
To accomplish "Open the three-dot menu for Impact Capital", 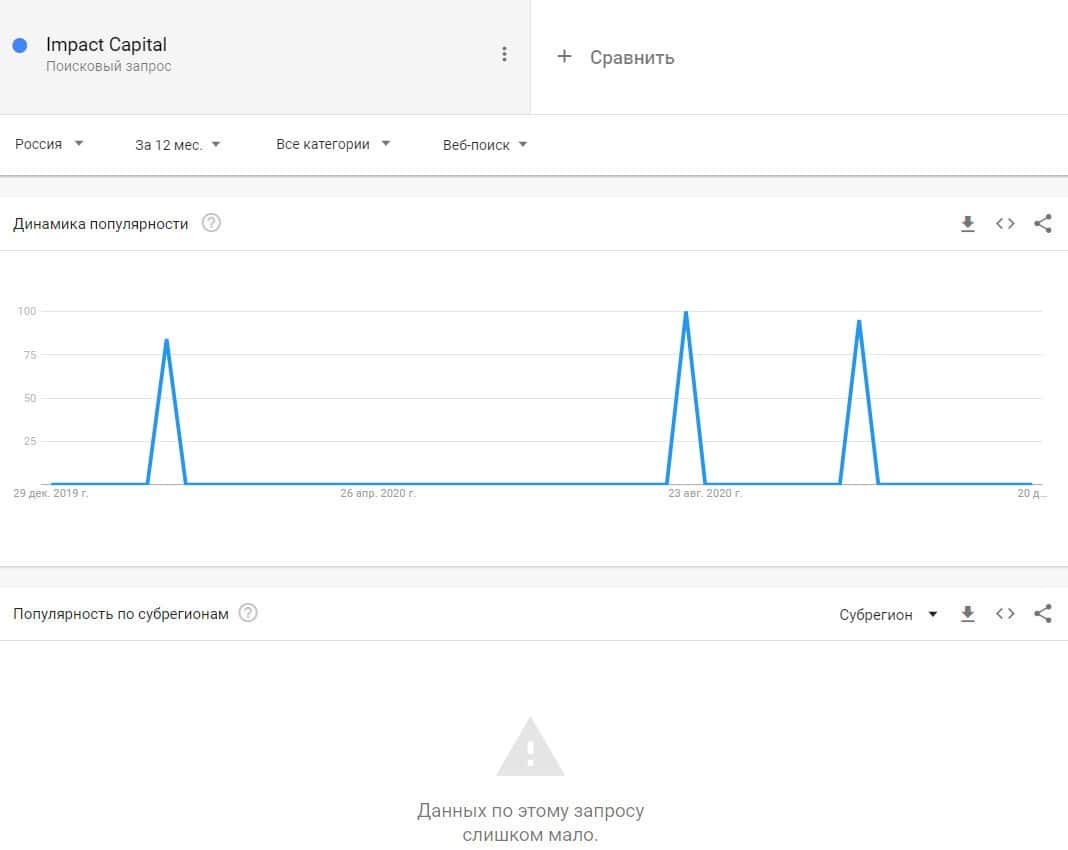I will coord(504,54).
